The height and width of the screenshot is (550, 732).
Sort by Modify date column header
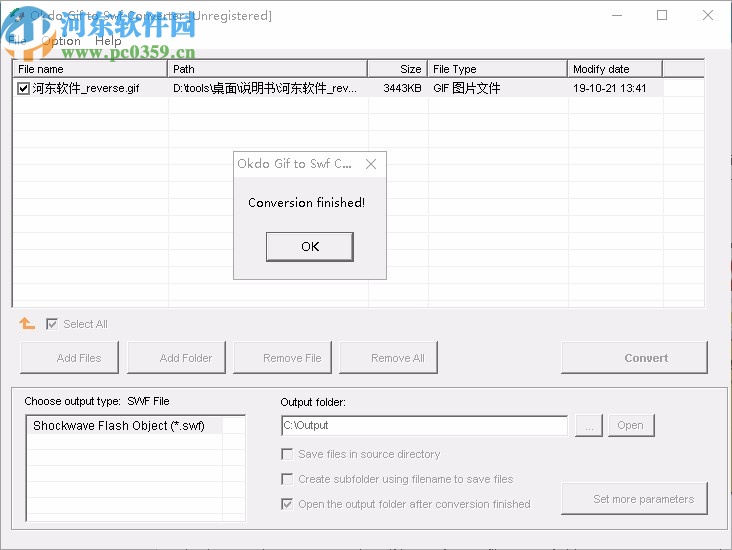tap(615, 69)
